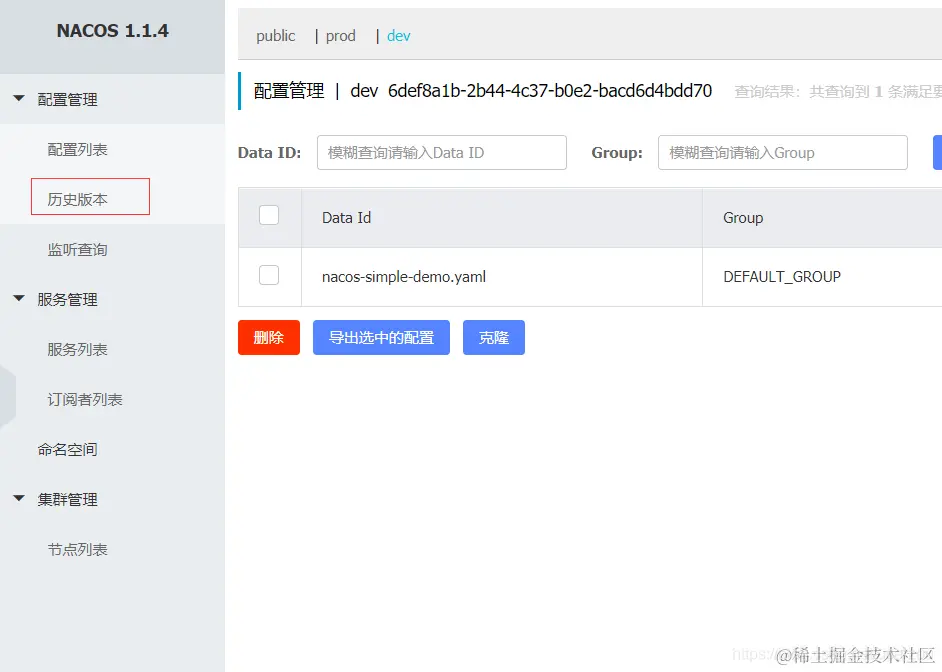Viewport: 942px width, 672px height.
Task: Tick the select-all checkbox in table header
Action: tap(269, 215)
